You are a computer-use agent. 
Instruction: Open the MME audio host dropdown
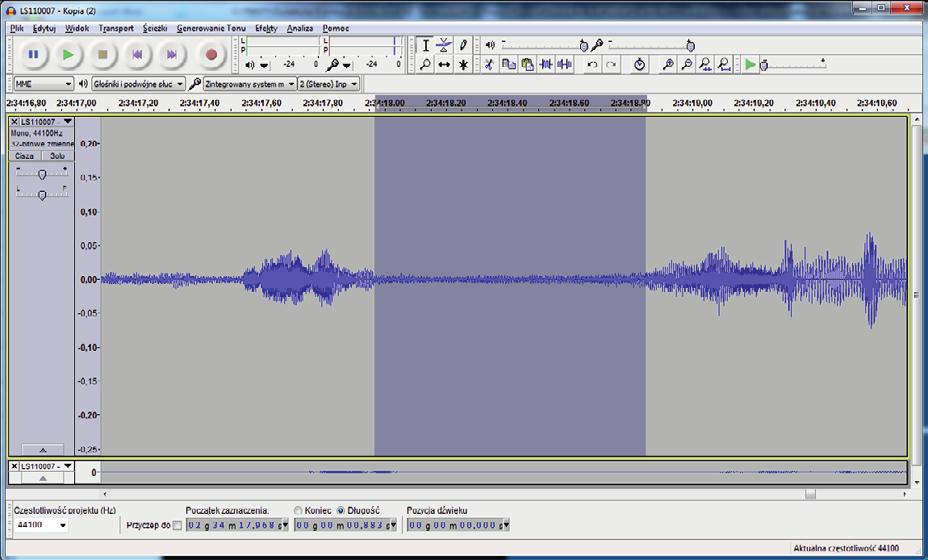click(x=43, y=84)
